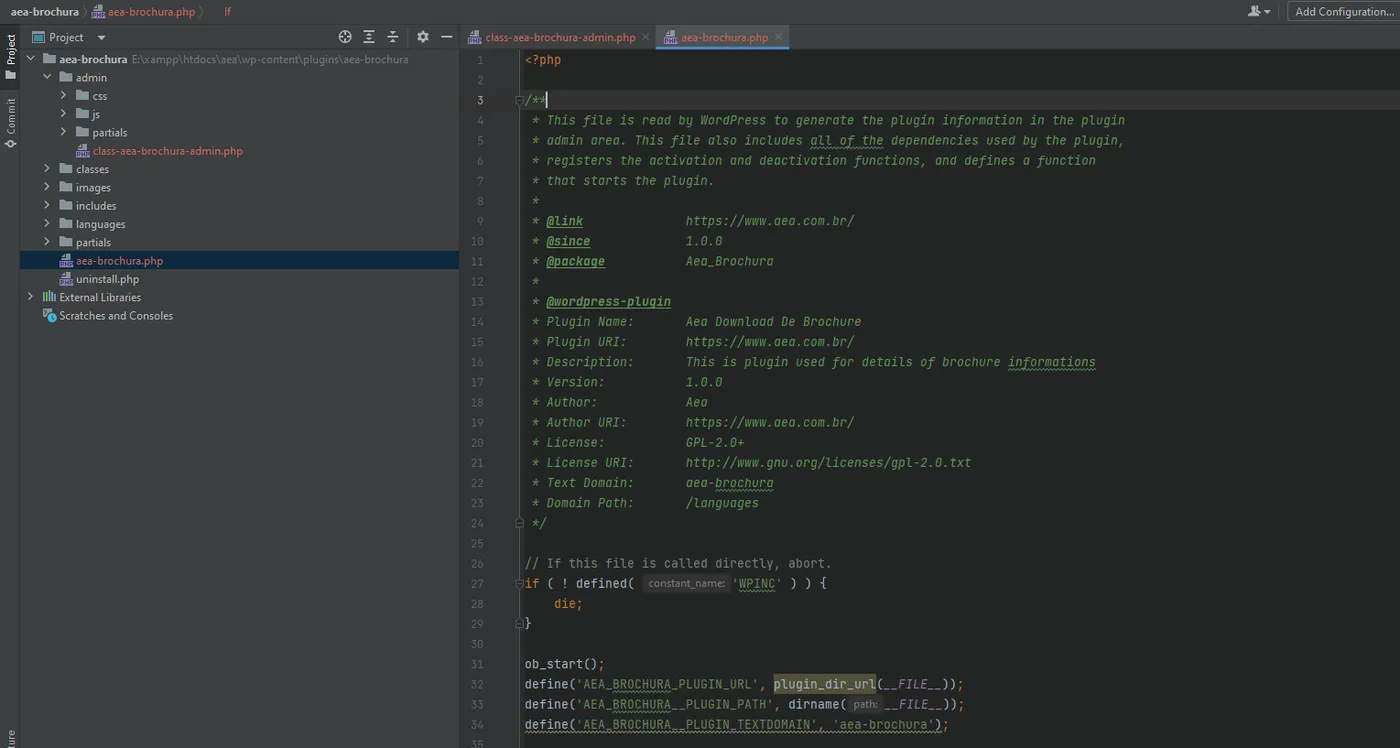Viewport: 1400px width, 748px height.
Task: Open the GNU license URL link
Action: pyautogui.click(x=828, y=463)
